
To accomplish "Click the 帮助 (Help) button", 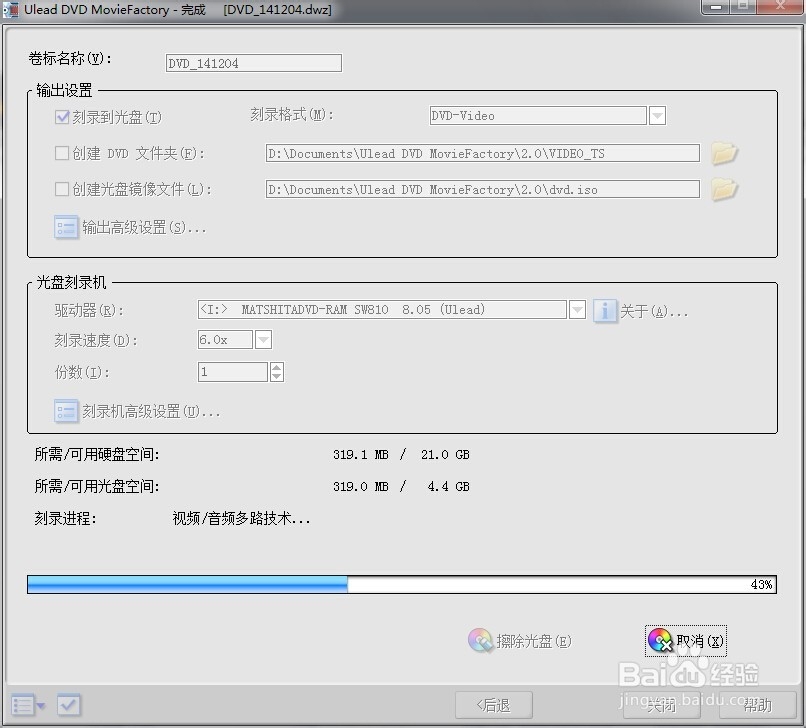I will click(758, 705).
